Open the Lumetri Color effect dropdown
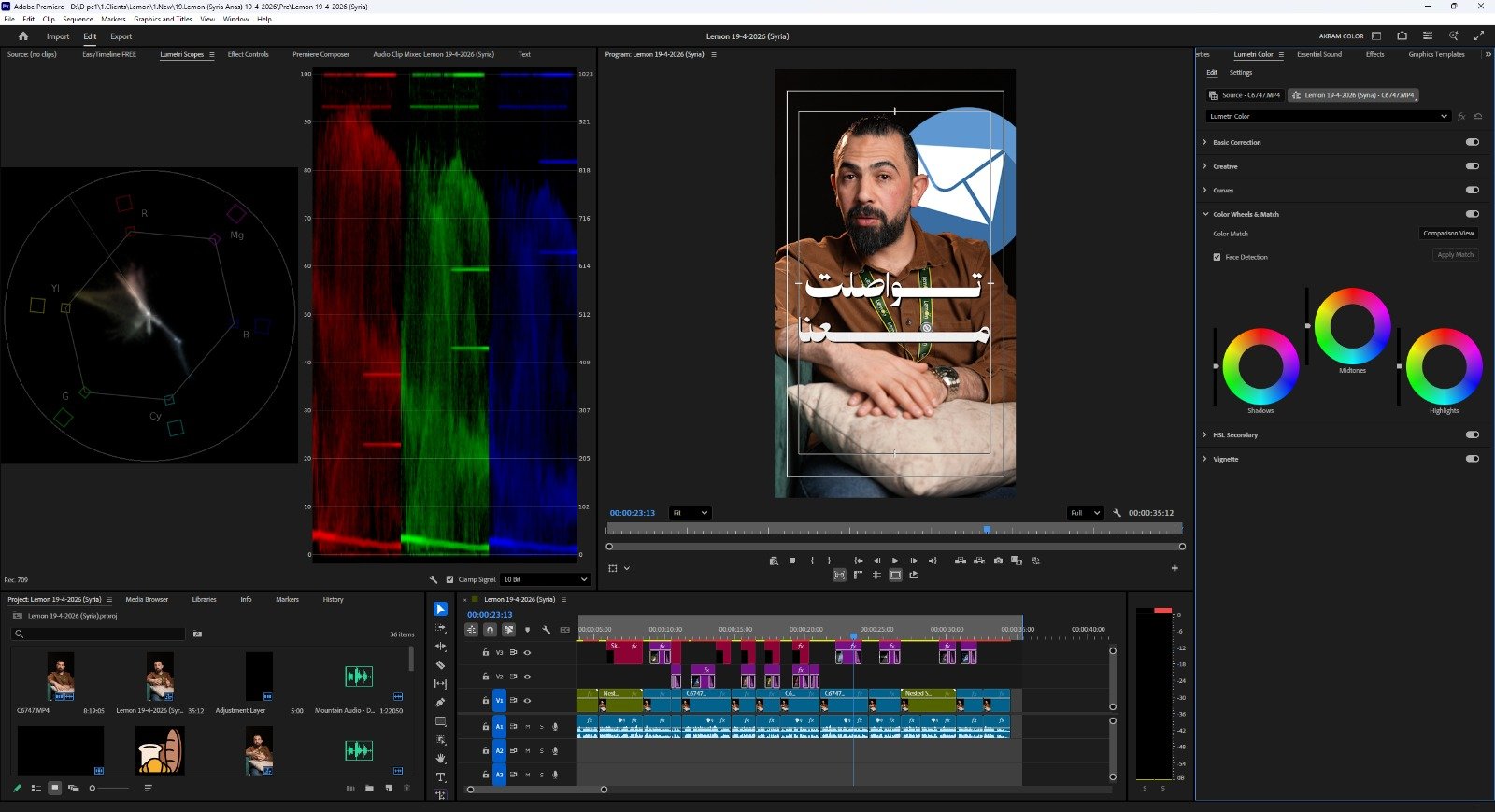The width and height of the screenshot is (1495, 812). pyautogui.click(x=1327, y=116)
